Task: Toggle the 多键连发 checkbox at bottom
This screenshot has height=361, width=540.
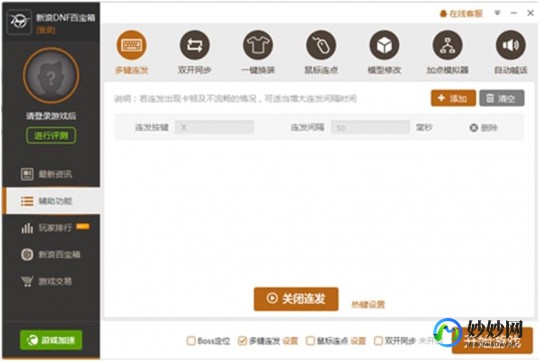Action: (242, 341)
